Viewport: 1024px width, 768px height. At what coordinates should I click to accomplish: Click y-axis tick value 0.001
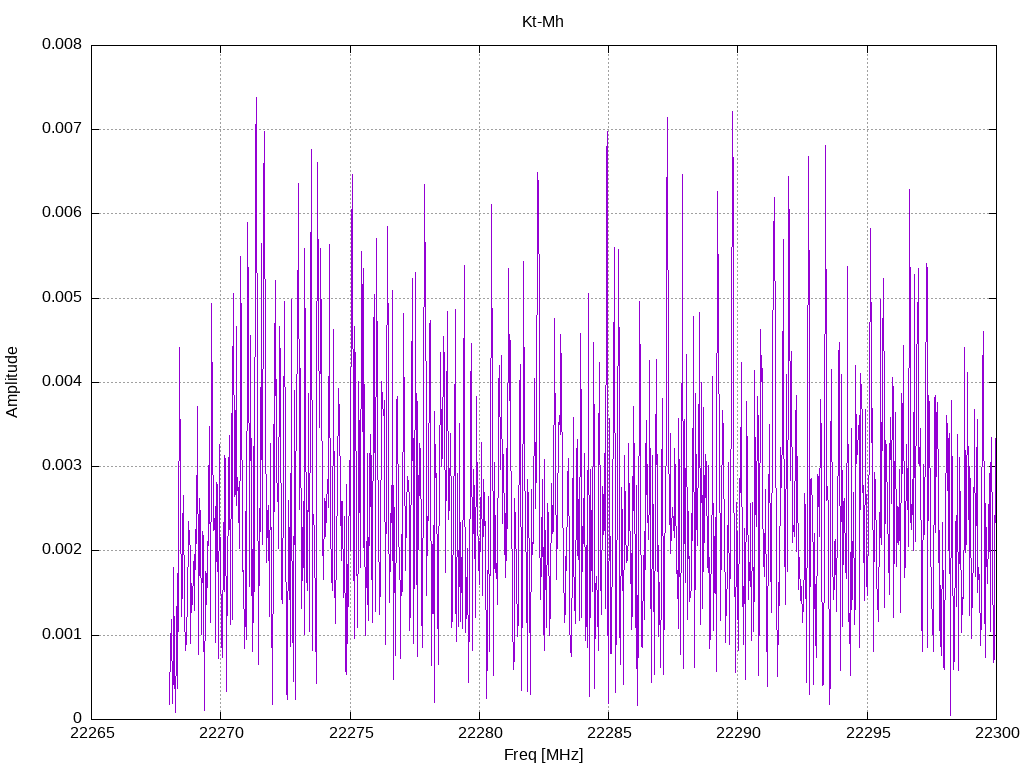(x=62, y=634)
